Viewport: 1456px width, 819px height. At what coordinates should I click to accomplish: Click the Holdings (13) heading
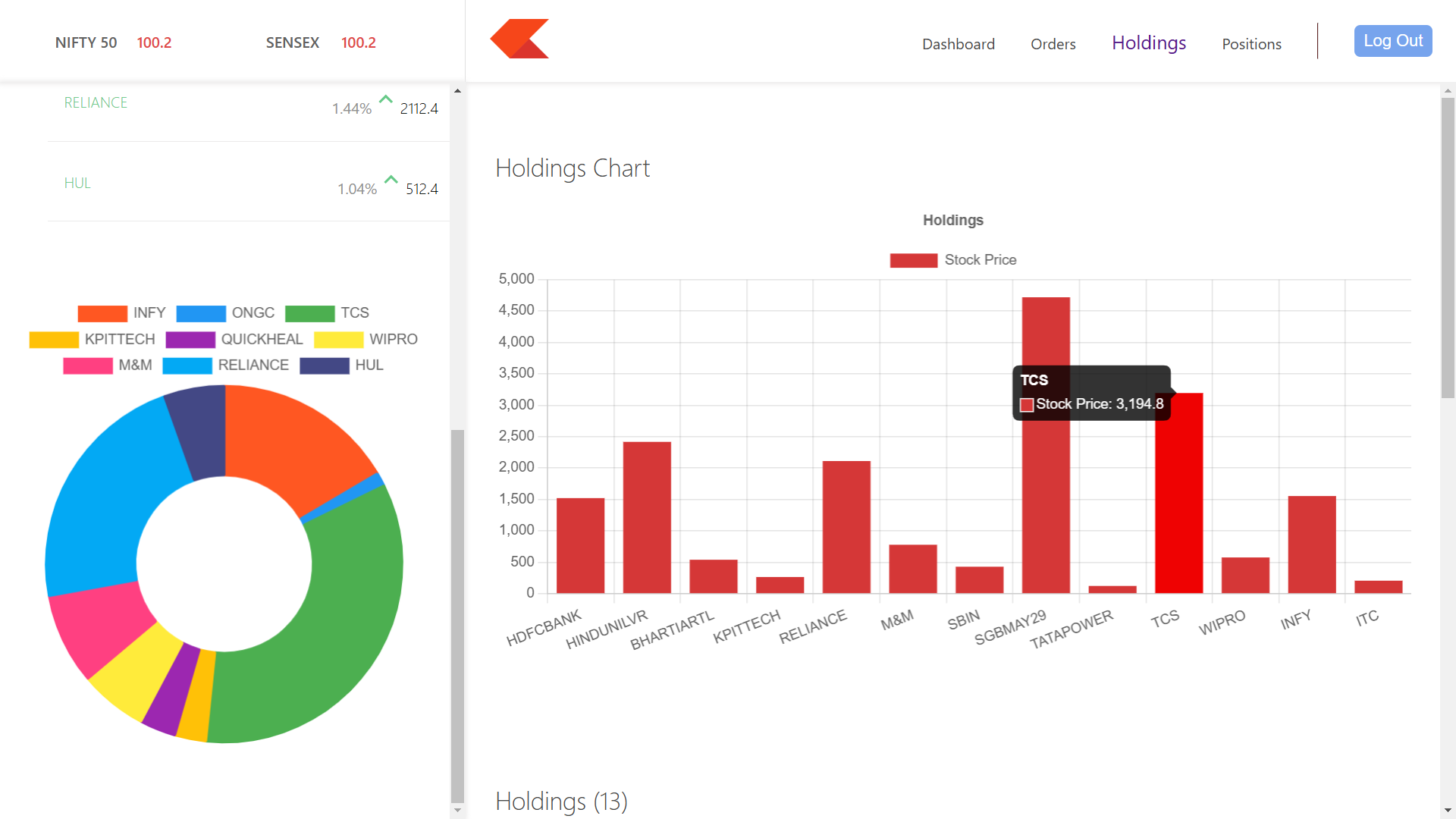pyautogui.click(x=561, y=801)
